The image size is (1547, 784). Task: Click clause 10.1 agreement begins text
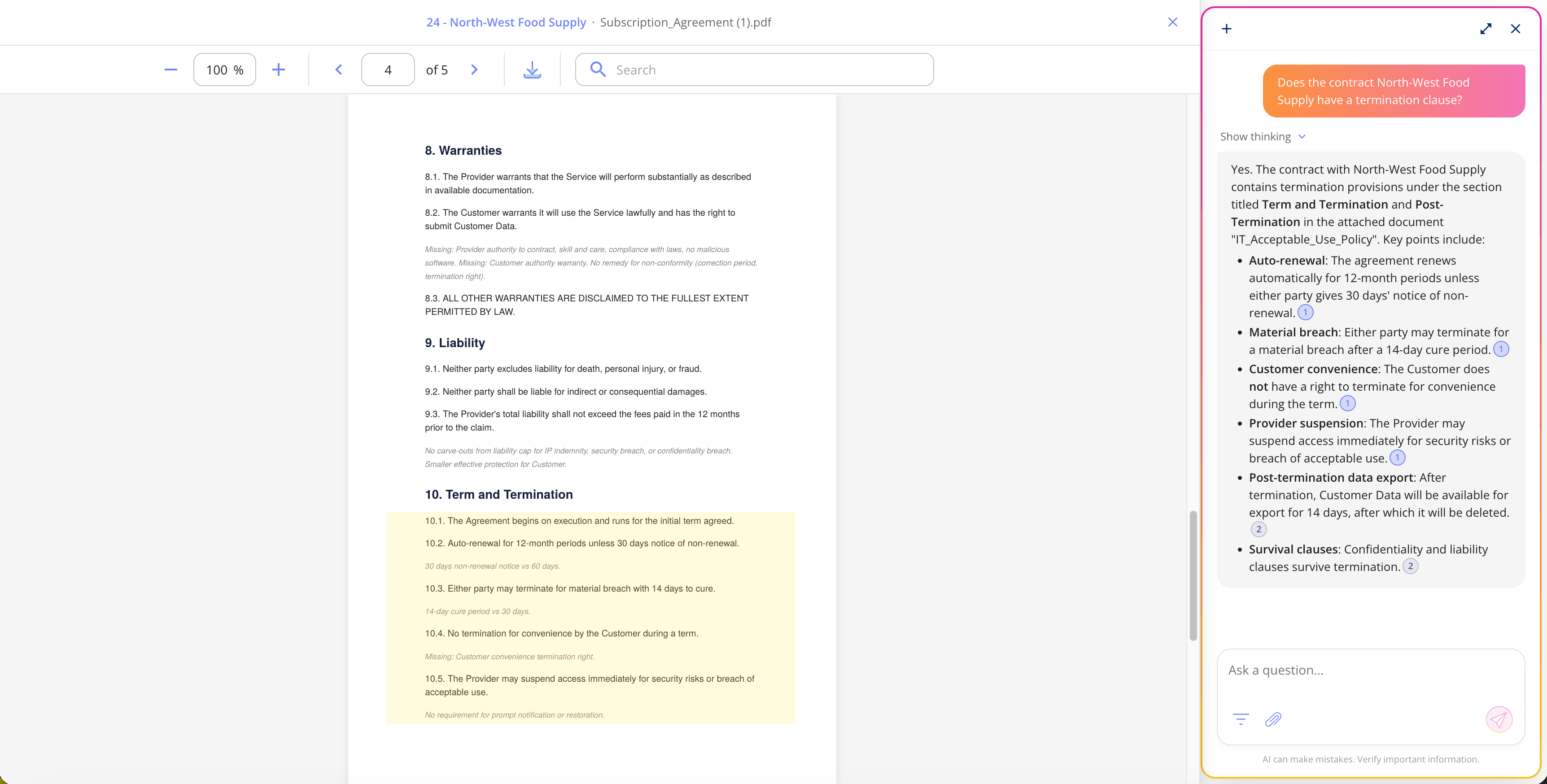[580, 520]
